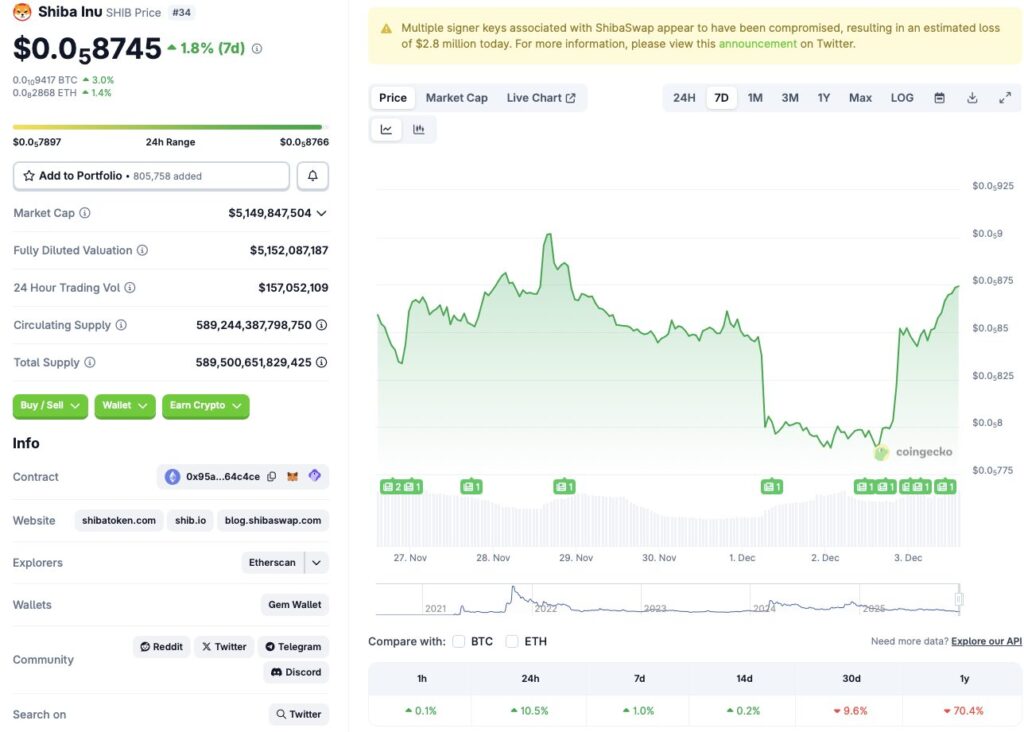Add the token to MetaMask via the fox icon
Image resolution: width=1024 pixels, height=732 pixels.
[293, 477]
